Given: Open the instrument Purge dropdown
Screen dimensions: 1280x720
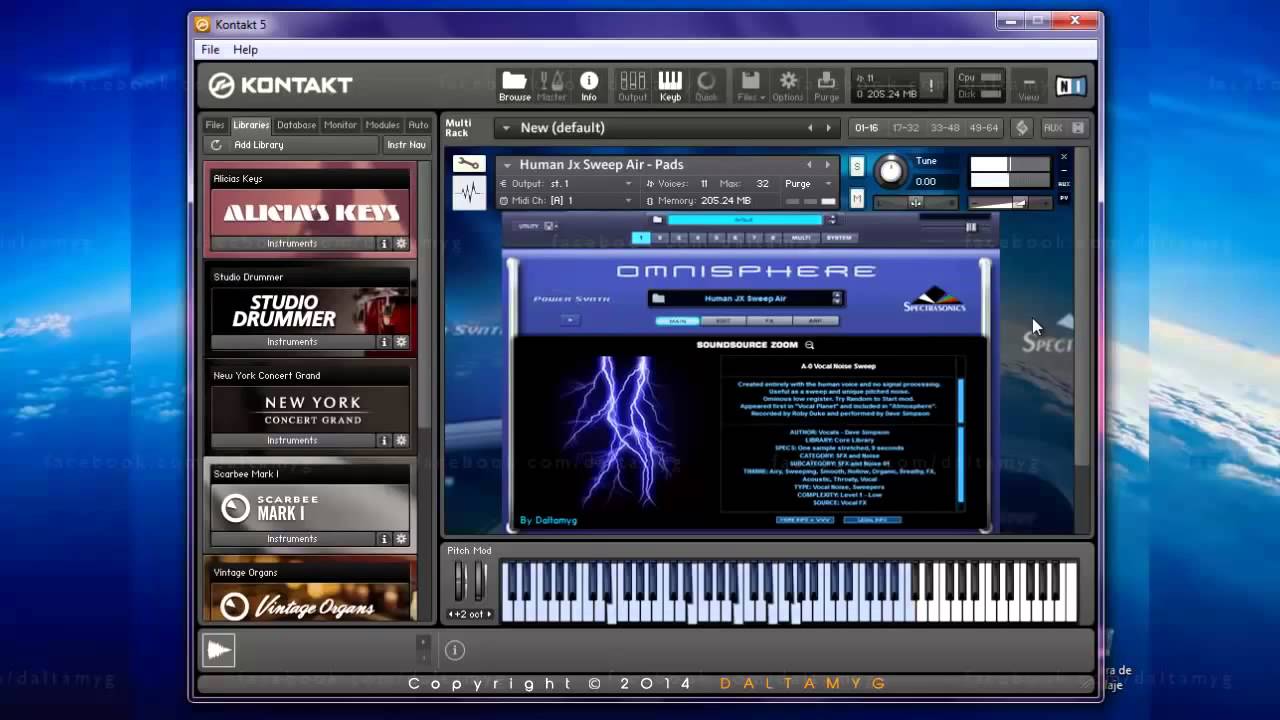Looking at the screenshot, I should pos(808,184).
